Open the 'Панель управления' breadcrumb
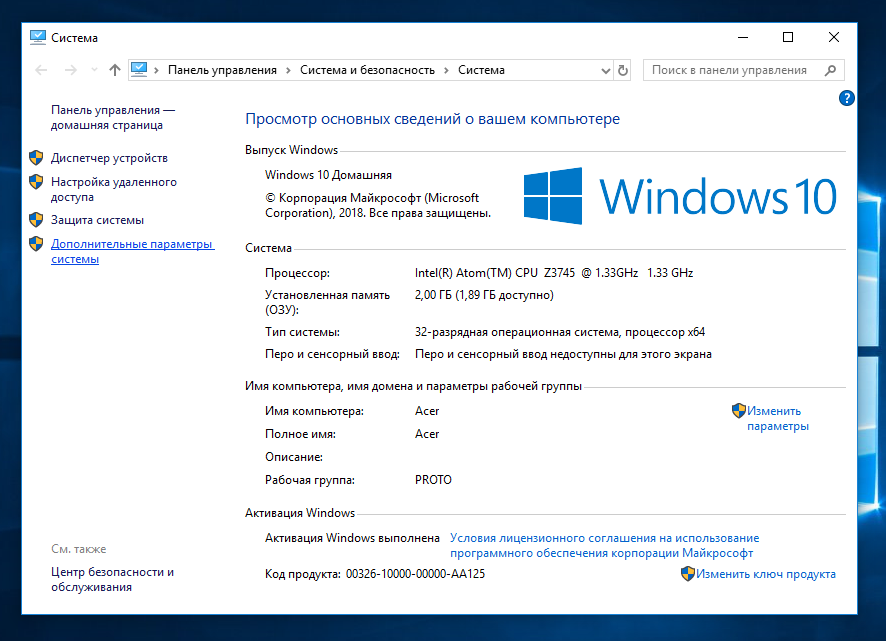 (x=222, y=70)
